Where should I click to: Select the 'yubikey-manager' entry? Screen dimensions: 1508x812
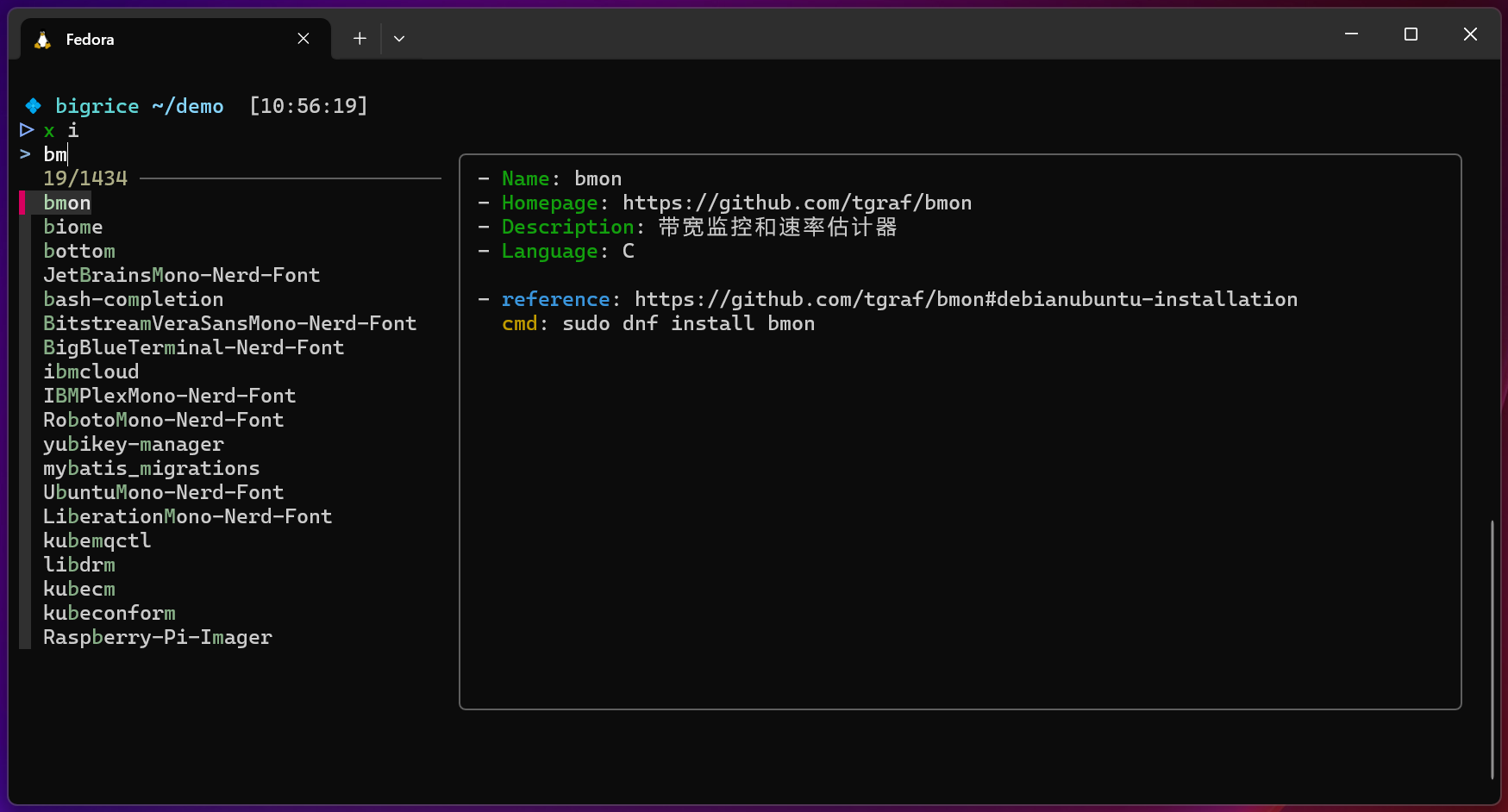click(x=134, y=444)
